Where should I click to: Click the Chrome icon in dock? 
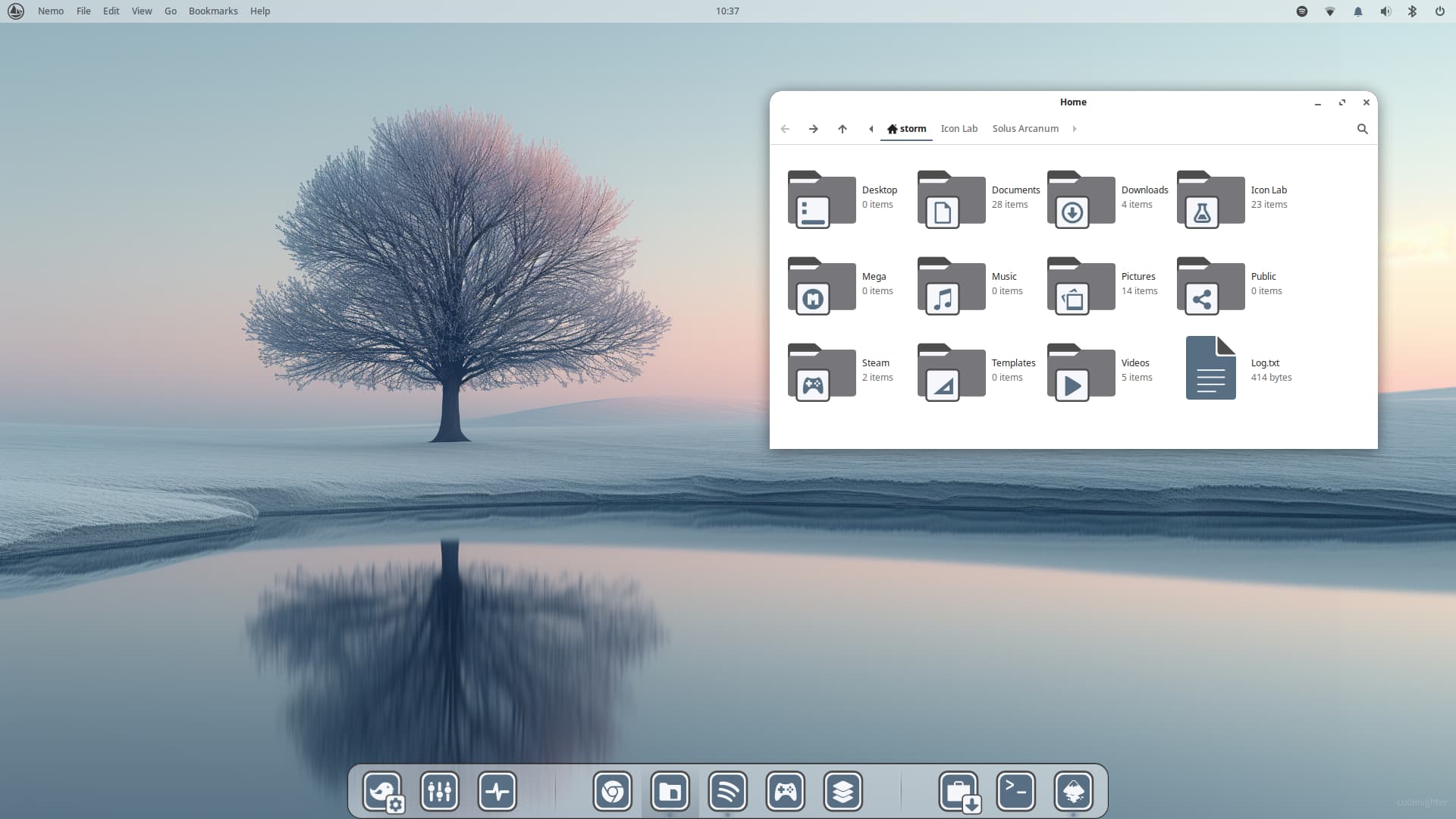click(612, 791)
